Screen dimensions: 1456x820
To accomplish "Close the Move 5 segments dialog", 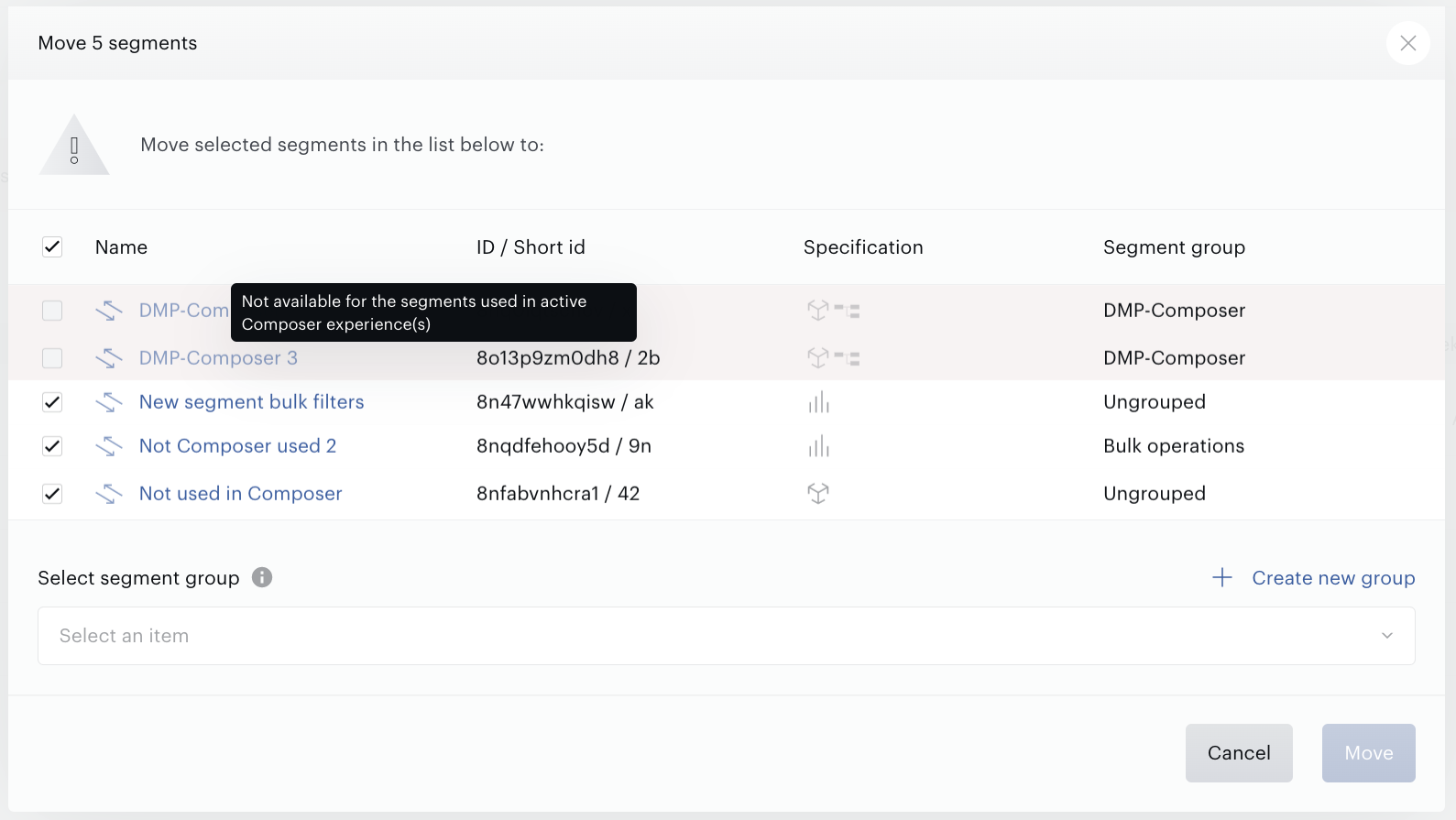I will tap(1408, 43).
